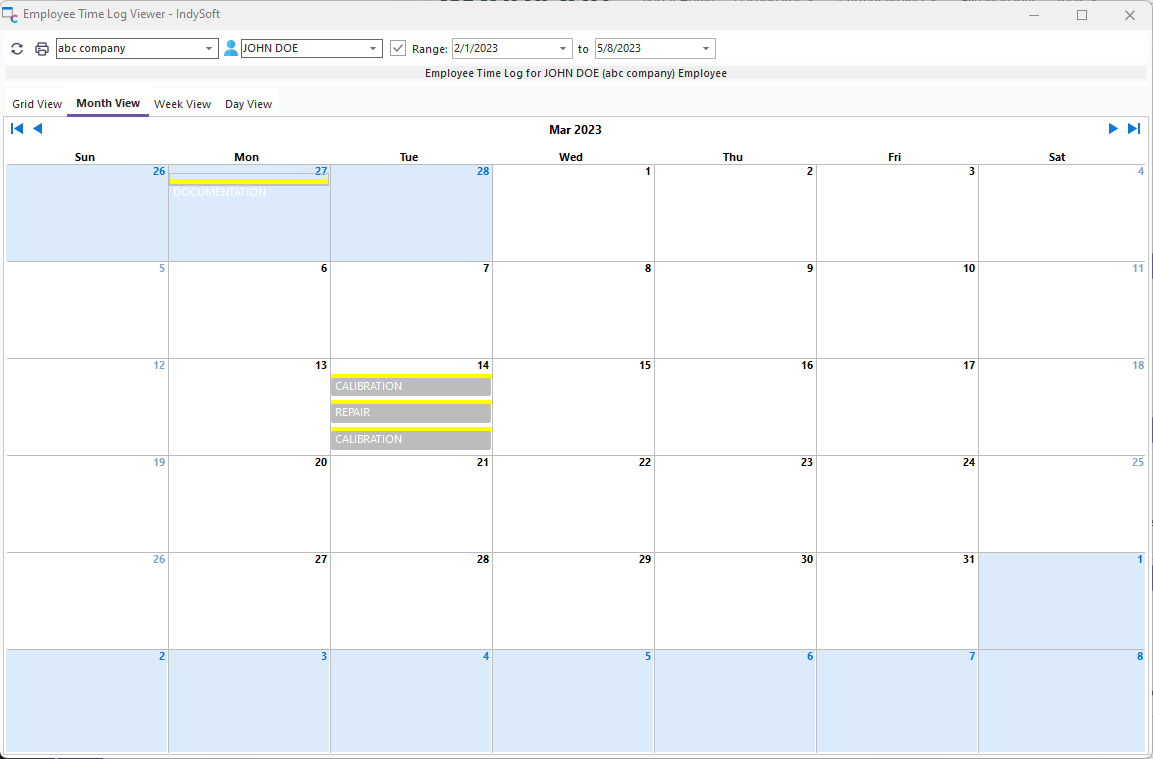The image size is (1153, 759).
Task: Switch to the Grid View tab
Action: click(37, 104)
